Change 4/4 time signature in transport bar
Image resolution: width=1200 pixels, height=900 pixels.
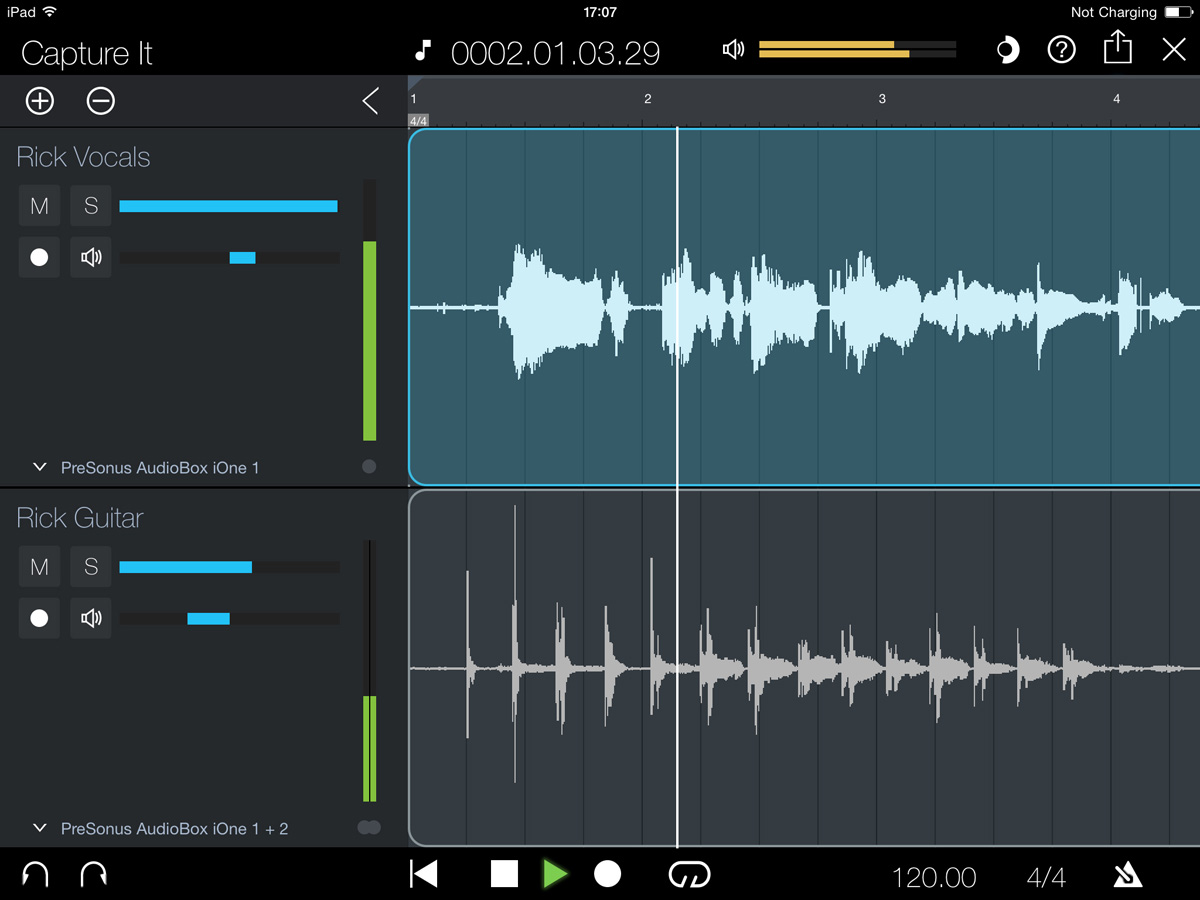(1046, 877)
